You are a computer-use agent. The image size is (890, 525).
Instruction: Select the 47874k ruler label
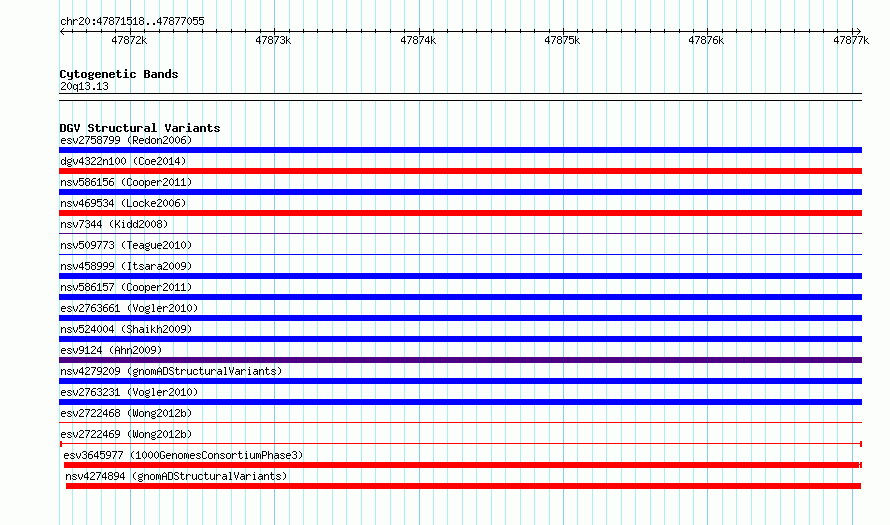[418, 40]
